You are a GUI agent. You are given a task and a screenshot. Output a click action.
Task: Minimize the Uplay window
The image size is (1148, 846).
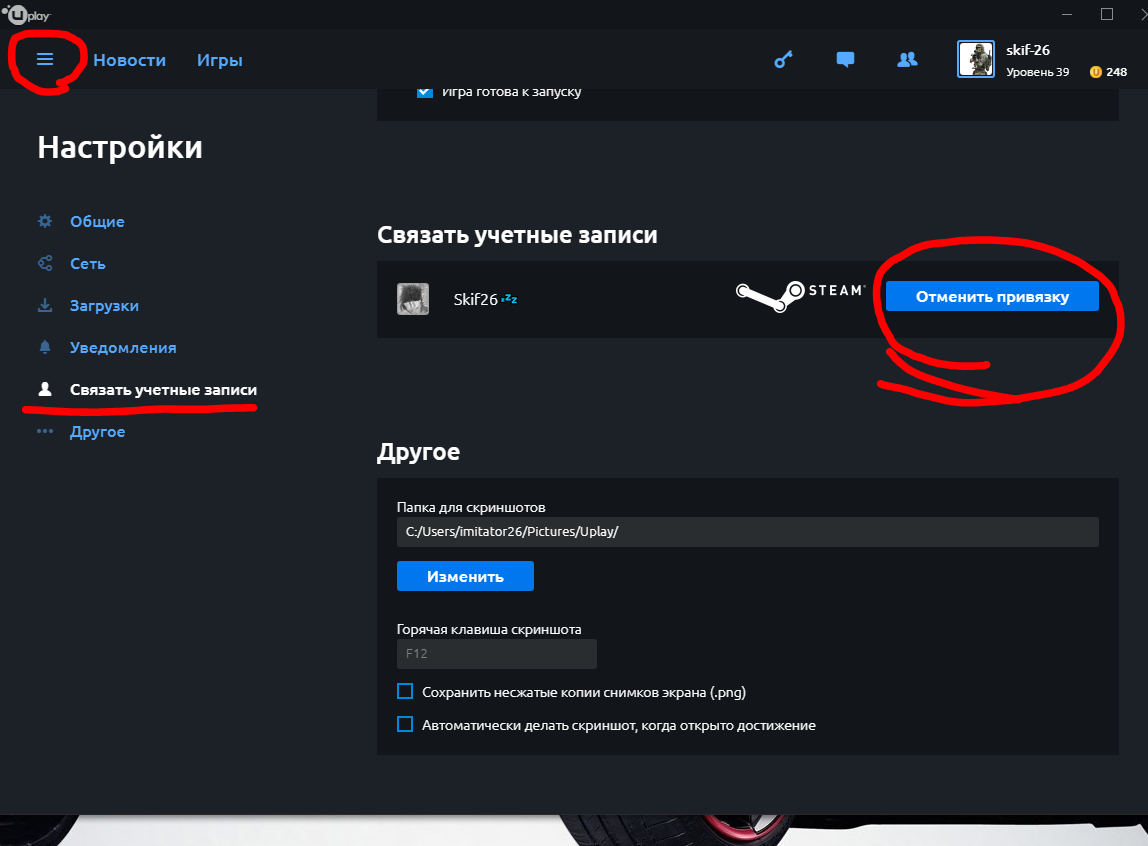(x=1067, y=14)
